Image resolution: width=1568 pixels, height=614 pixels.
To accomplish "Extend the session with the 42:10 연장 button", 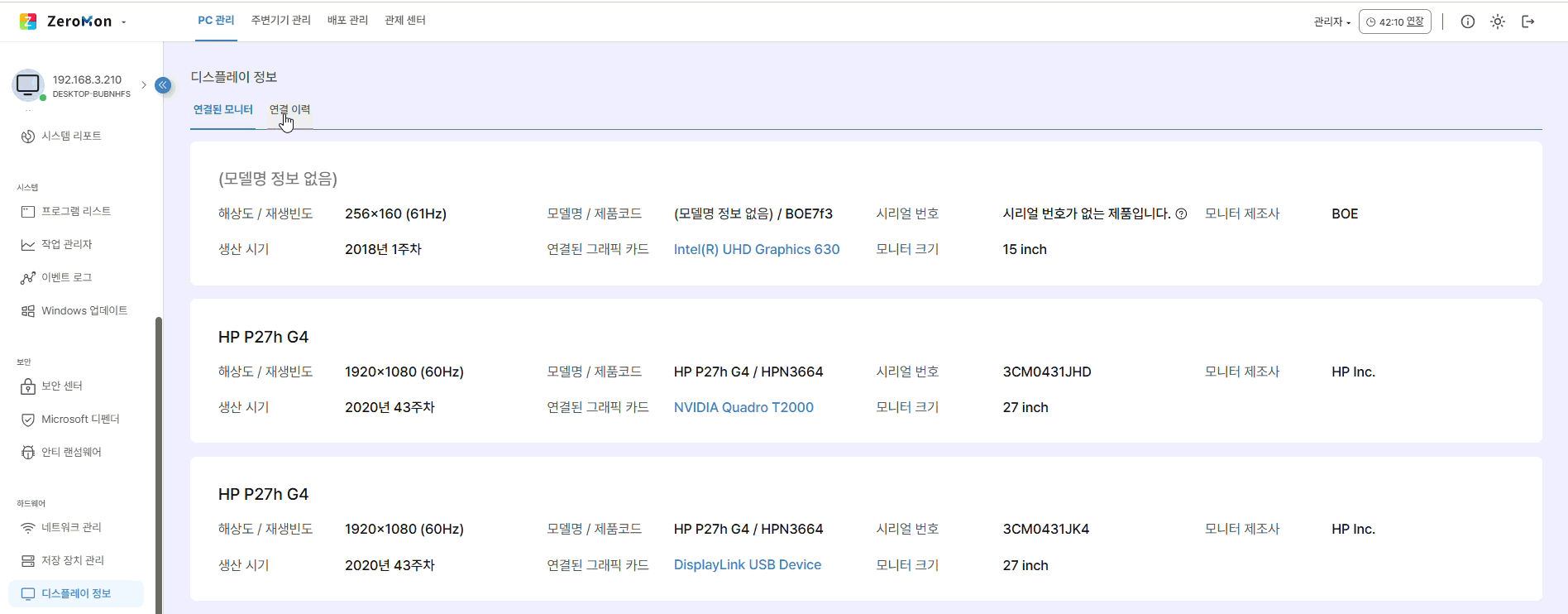I will coord(1395,22).
